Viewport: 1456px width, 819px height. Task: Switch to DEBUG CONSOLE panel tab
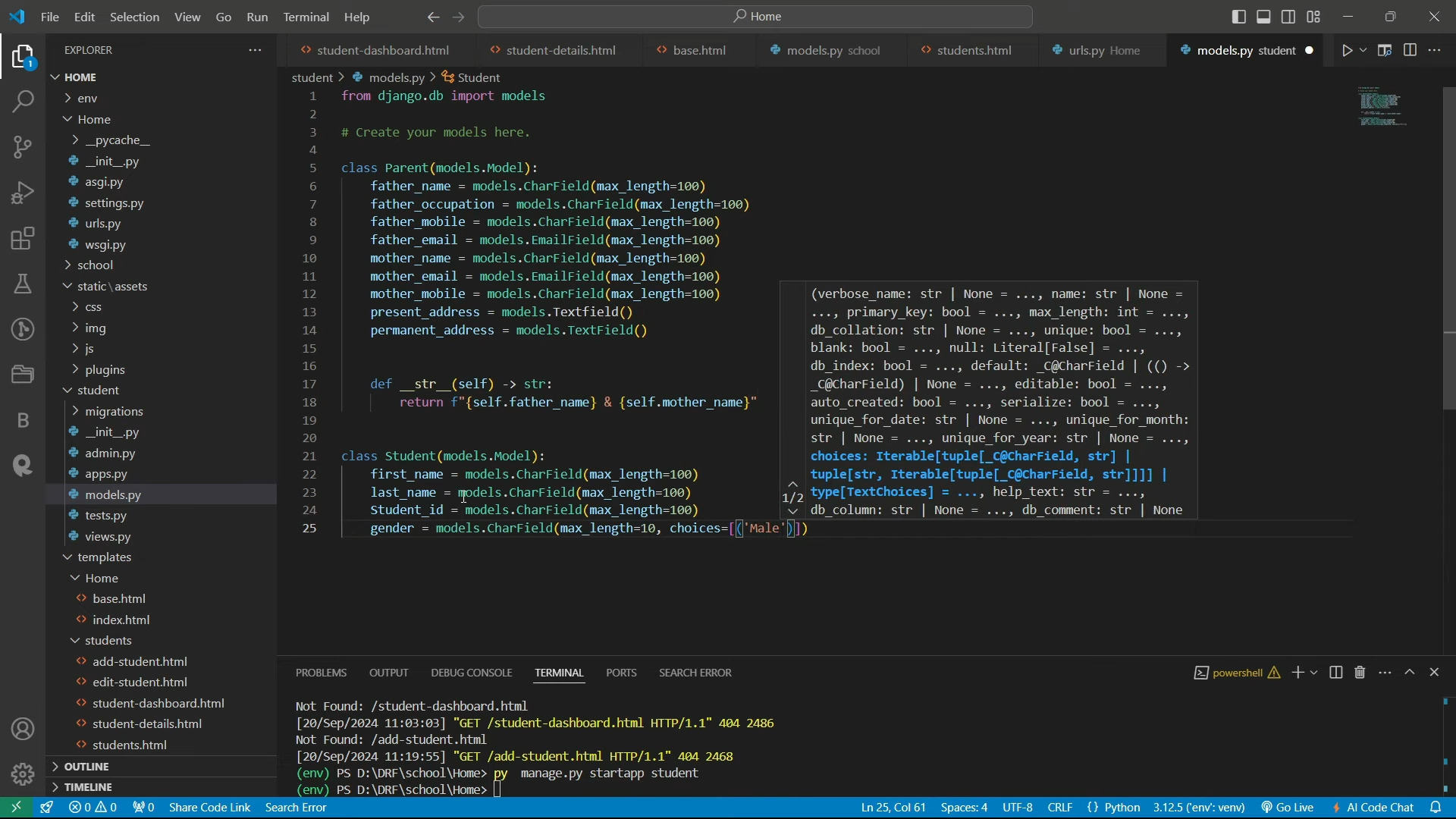coord(472,673)
